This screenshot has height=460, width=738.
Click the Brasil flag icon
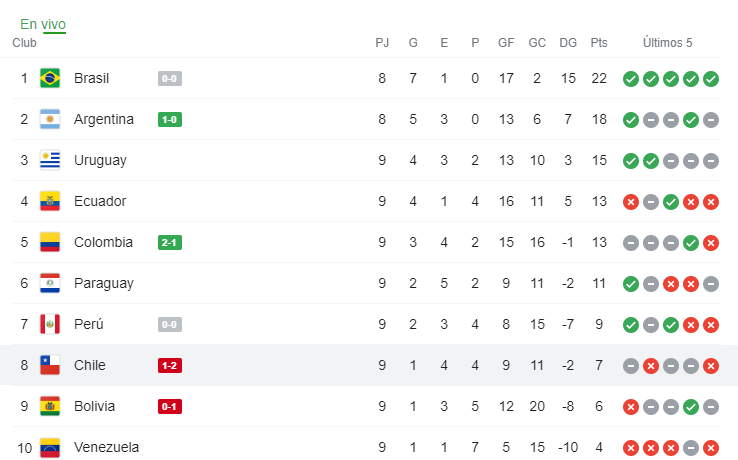(x=50, y=78)
